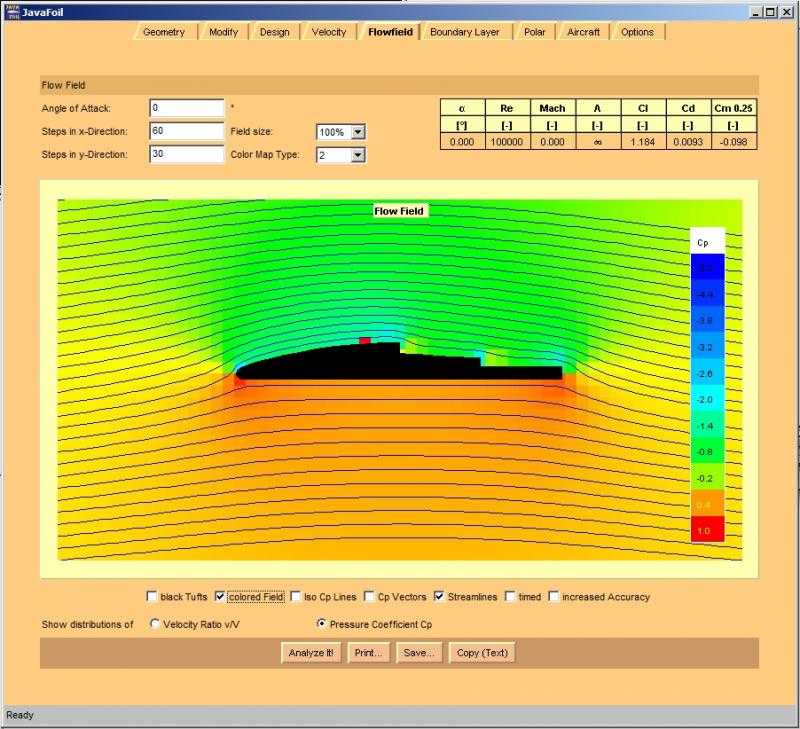Disable the Streamlines checkbox
The width and height of the screenshot is (800, 729).
pos(439,597)
